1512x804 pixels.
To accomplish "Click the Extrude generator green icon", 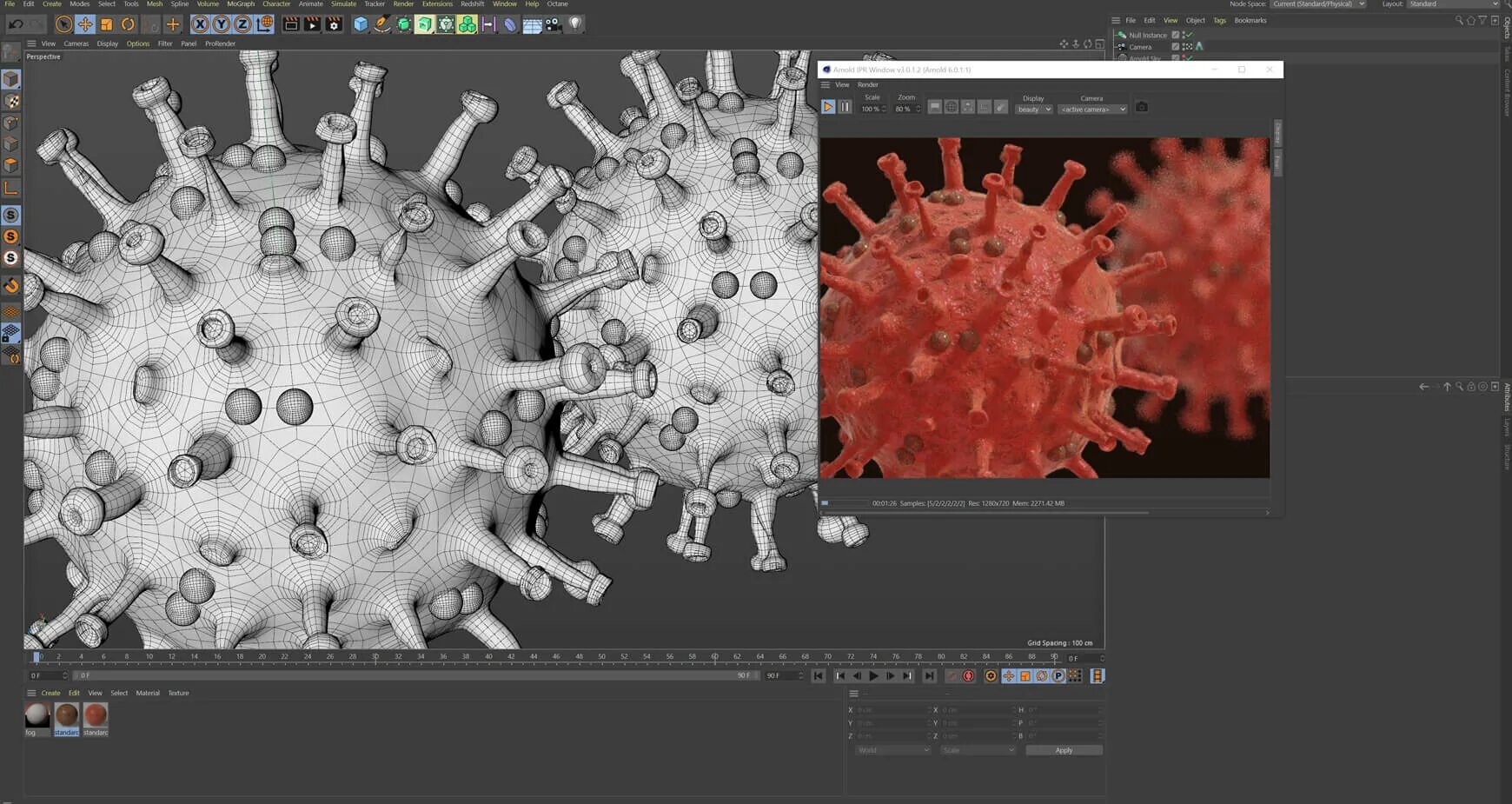I will point(425,24).
